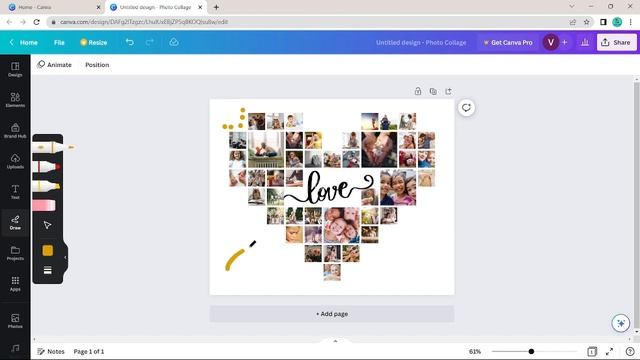The width and height of the screenshot is (640, 360).
Task: Open the yellow brush color swatch
Action: pos(47,250)
